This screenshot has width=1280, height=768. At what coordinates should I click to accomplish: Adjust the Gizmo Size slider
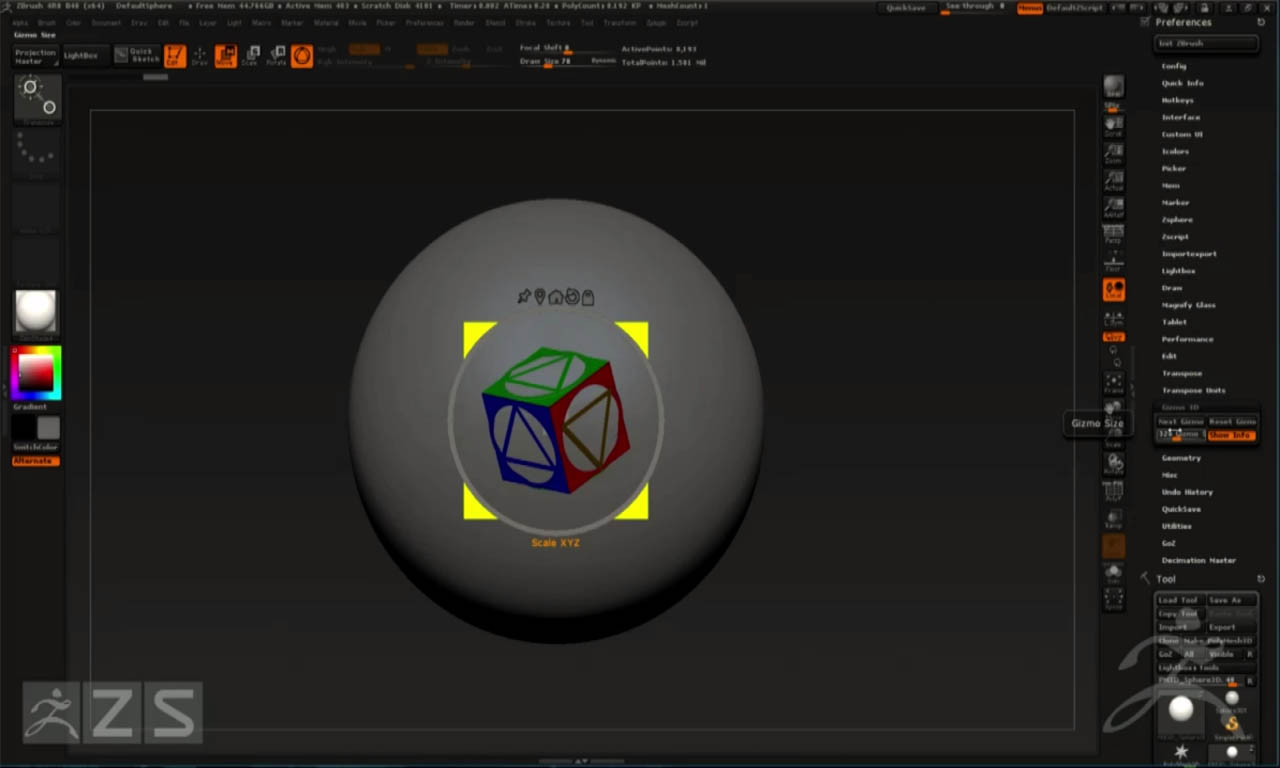tap(1180, 435)
